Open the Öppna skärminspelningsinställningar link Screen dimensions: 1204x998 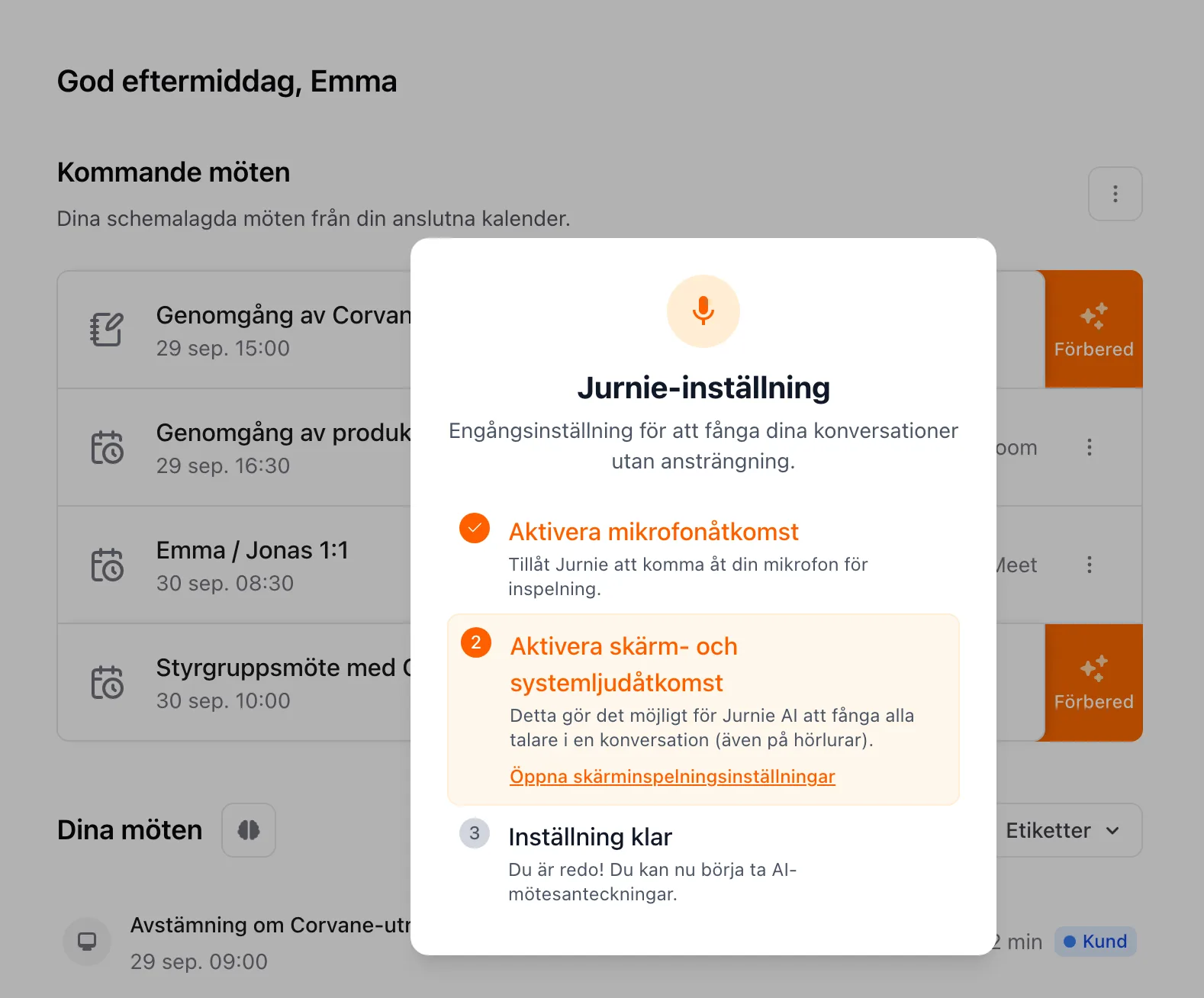click(672, 777)
